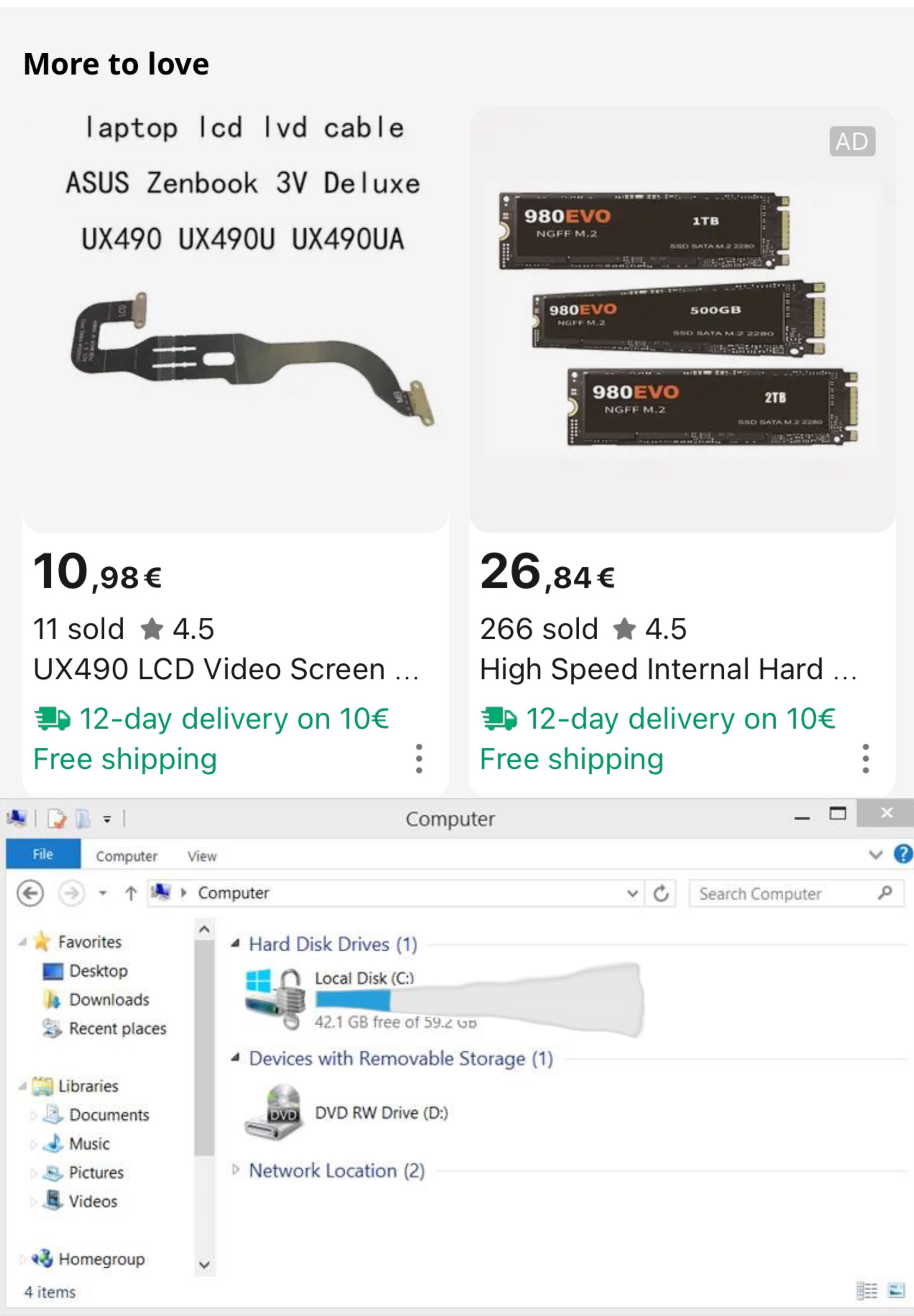This screenshot has height=1316, width=914.
Task: Collapse the Hard Disk Drives group
Action: (235, 943)
